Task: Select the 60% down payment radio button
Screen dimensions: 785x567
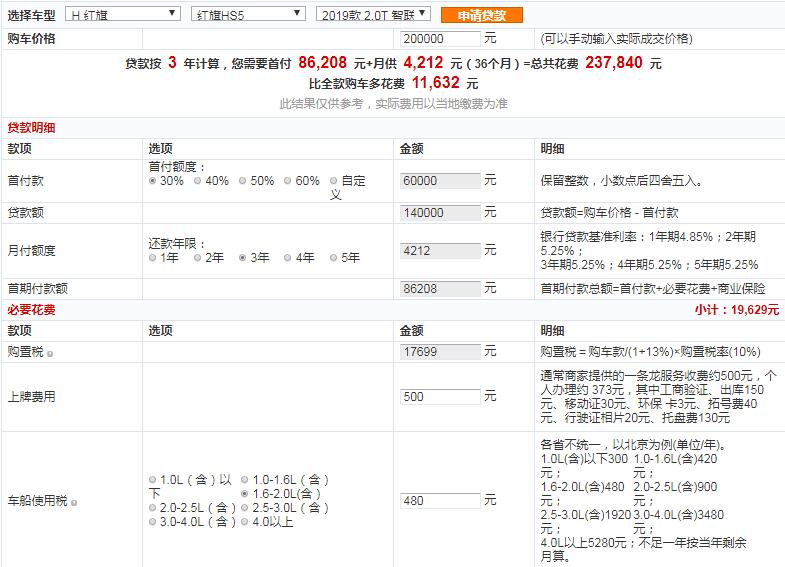Action: tap(288, 181)
